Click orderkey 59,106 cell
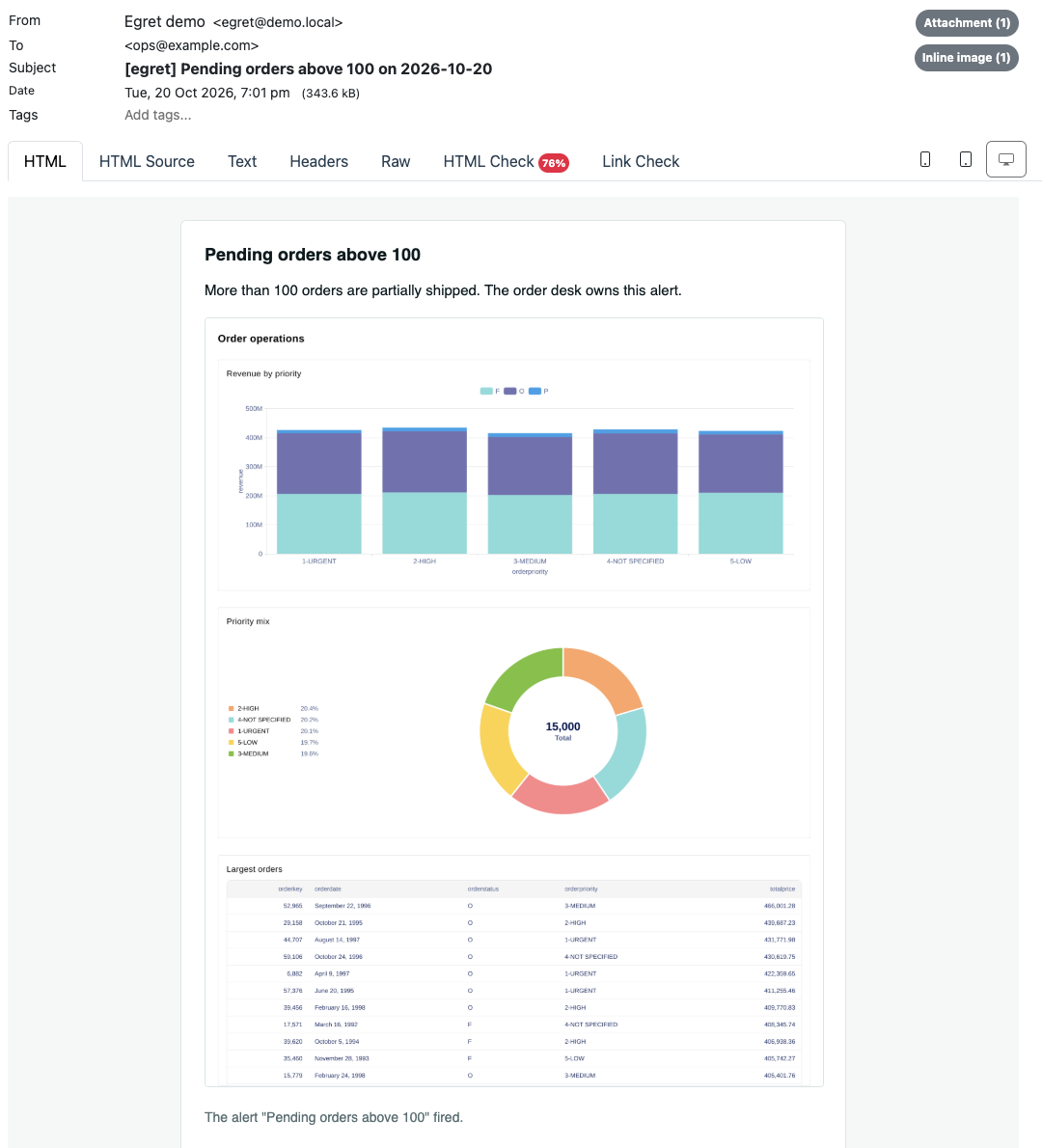 coord(292,957)
